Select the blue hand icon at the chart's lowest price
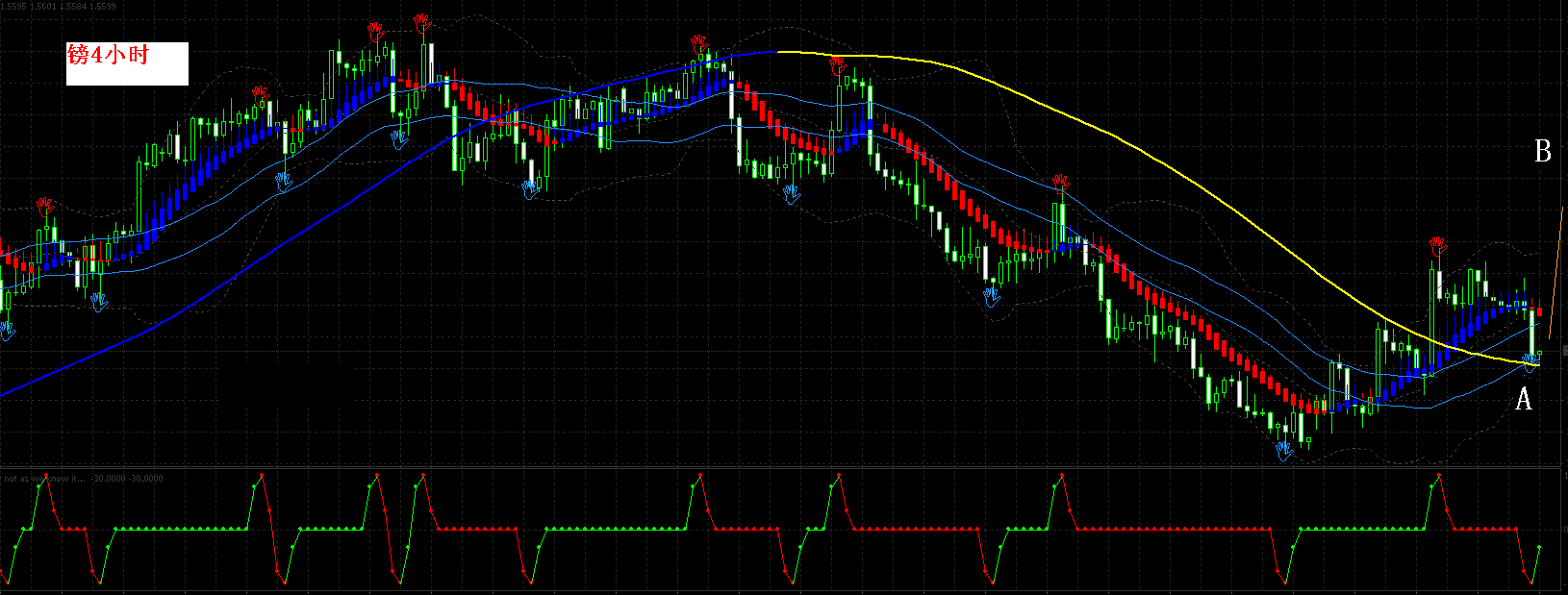Viewport: 1568px width, 595px height. (x=1284, y=450)
